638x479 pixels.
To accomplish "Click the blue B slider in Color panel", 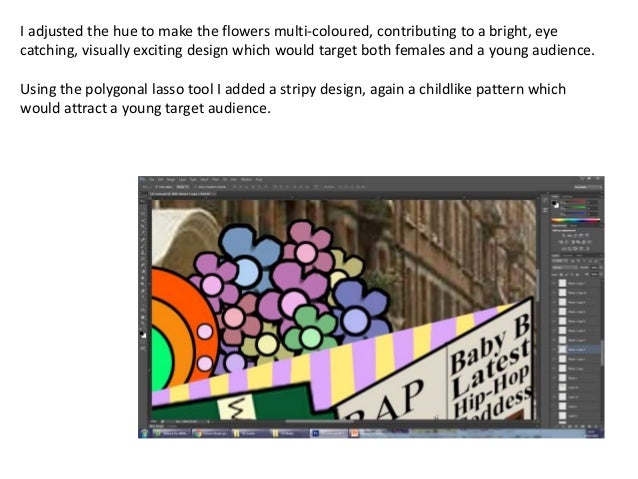I will (575, 213).
